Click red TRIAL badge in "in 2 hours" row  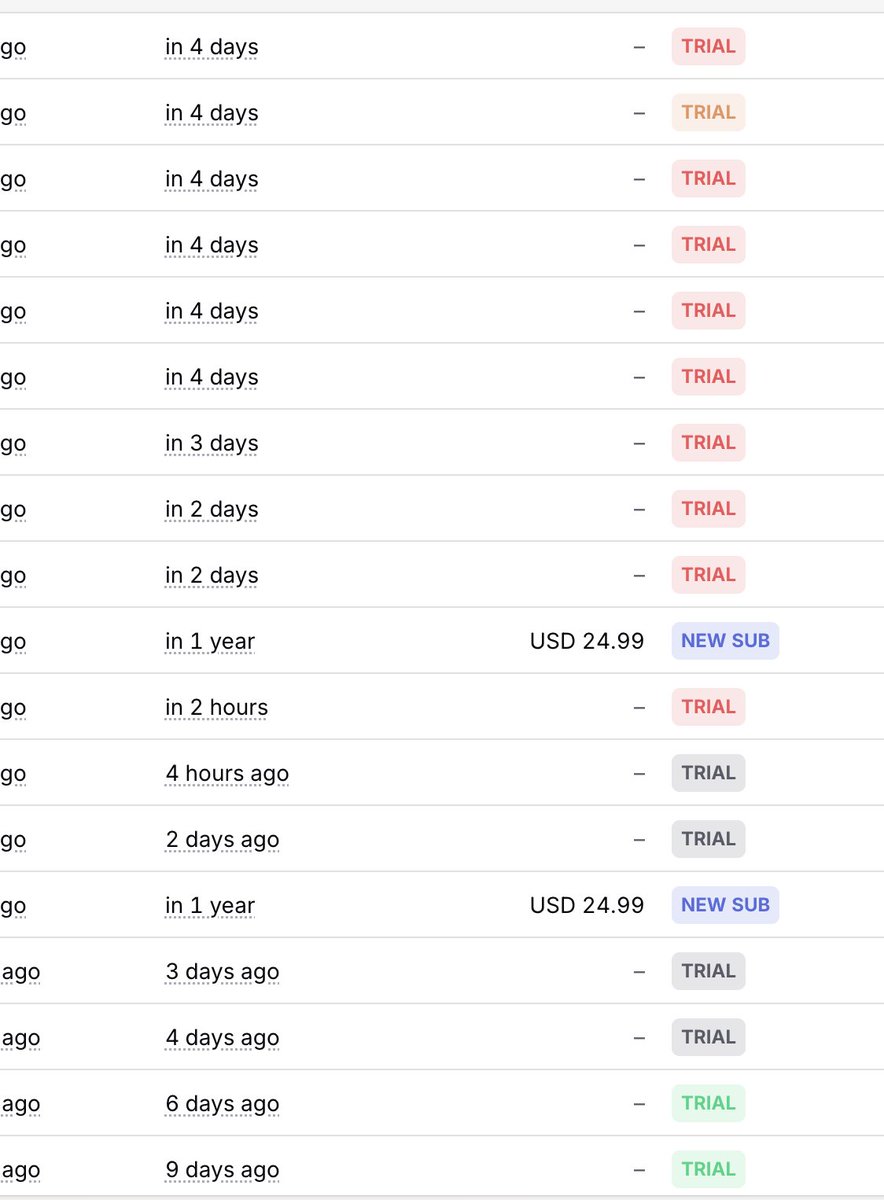pos(708,707)
